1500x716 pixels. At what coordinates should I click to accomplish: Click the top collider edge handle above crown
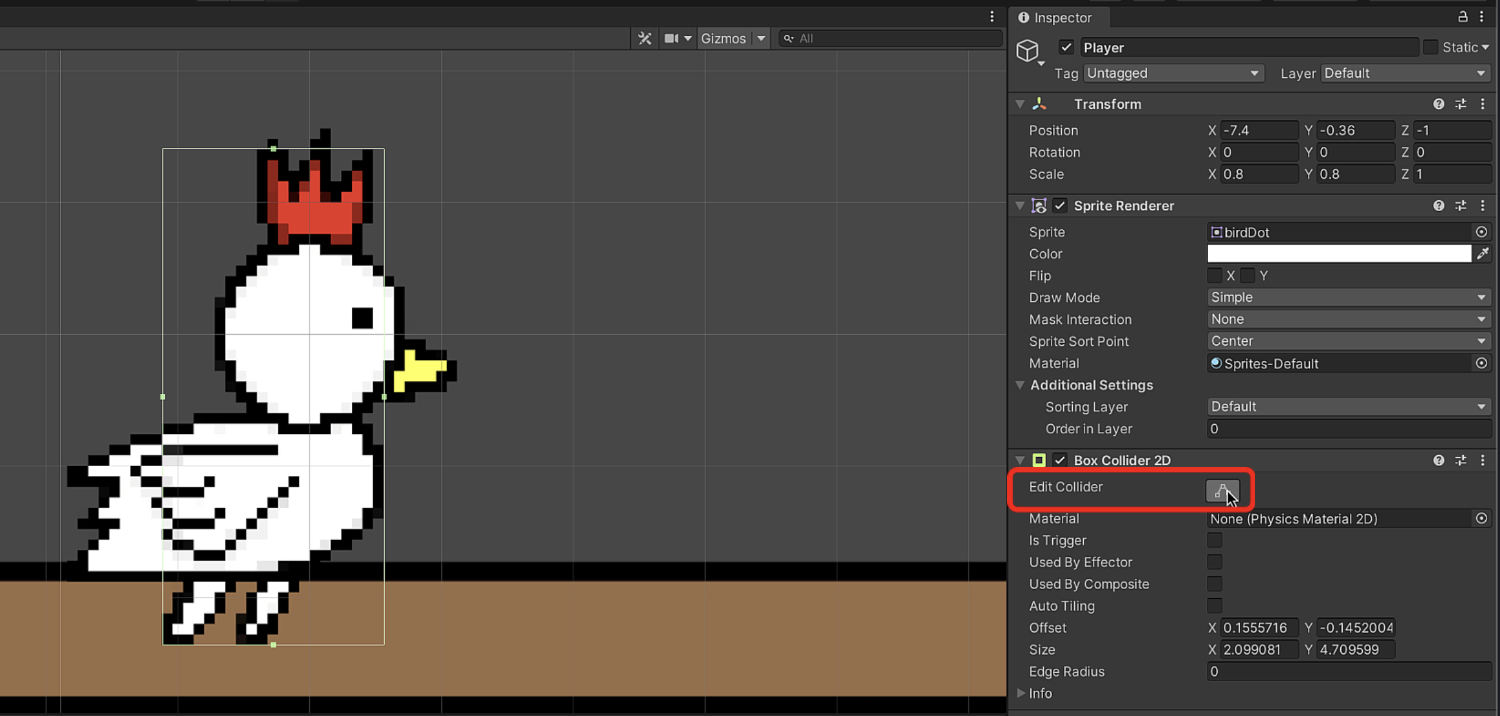(x=273, y=149)
